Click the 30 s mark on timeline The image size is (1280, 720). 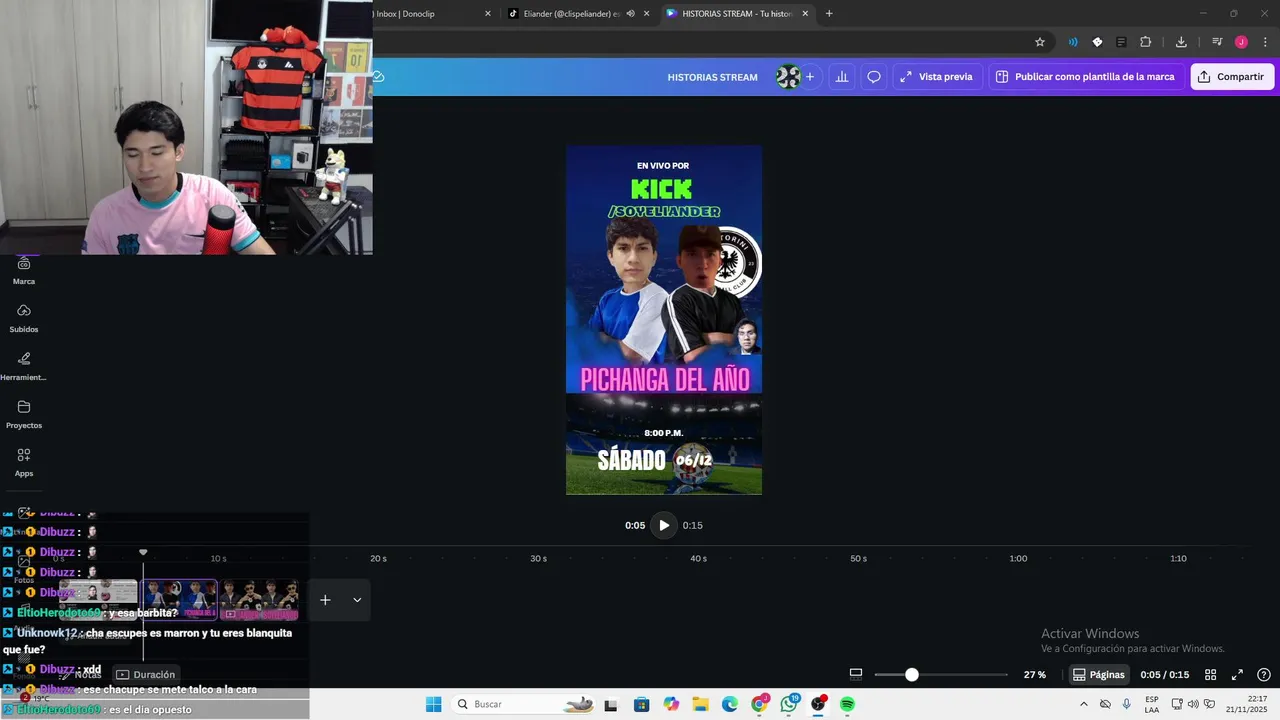(538, 558)
